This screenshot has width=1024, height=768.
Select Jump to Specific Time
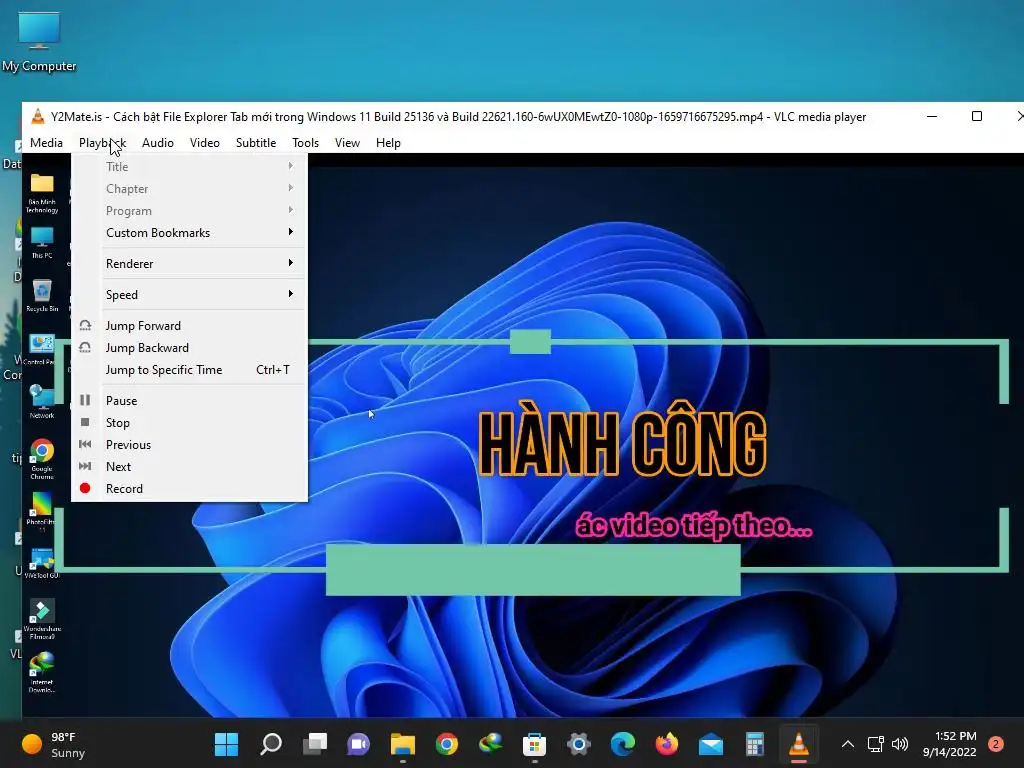pos(189,370)
